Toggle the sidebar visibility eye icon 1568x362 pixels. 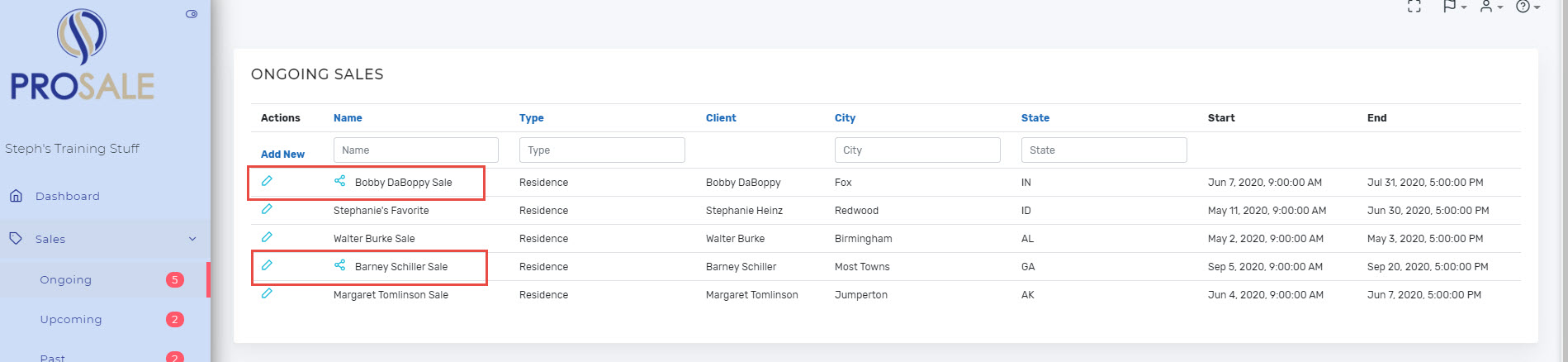192,14
